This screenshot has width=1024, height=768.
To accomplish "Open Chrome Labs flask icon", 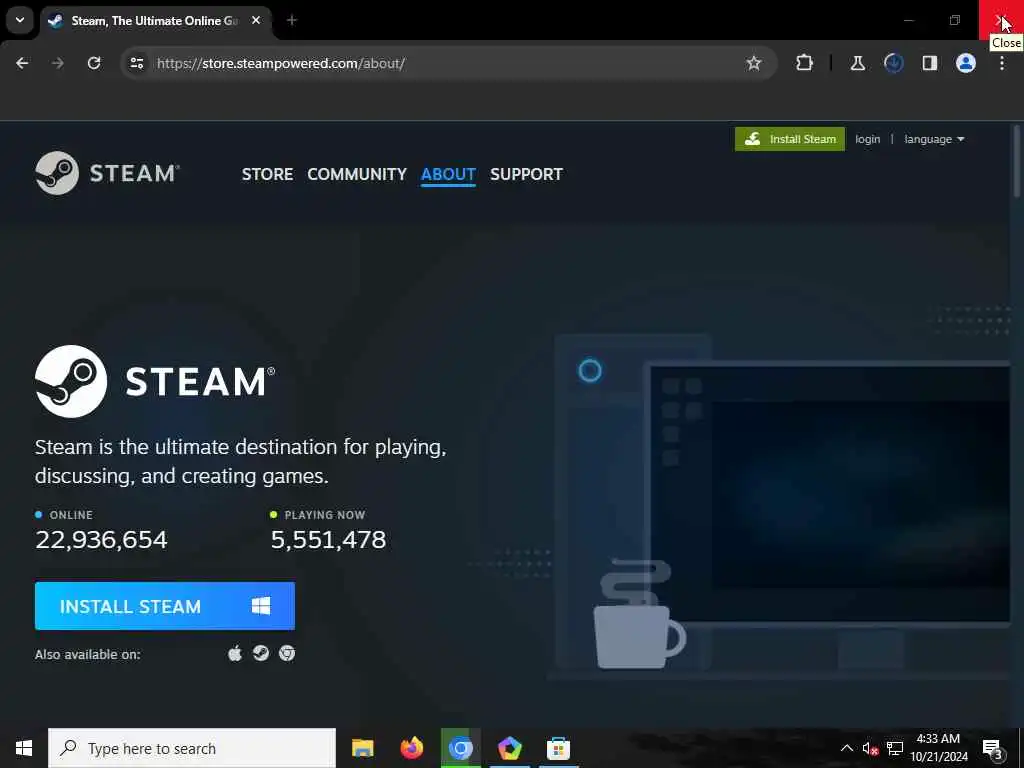I will point(857,63).
